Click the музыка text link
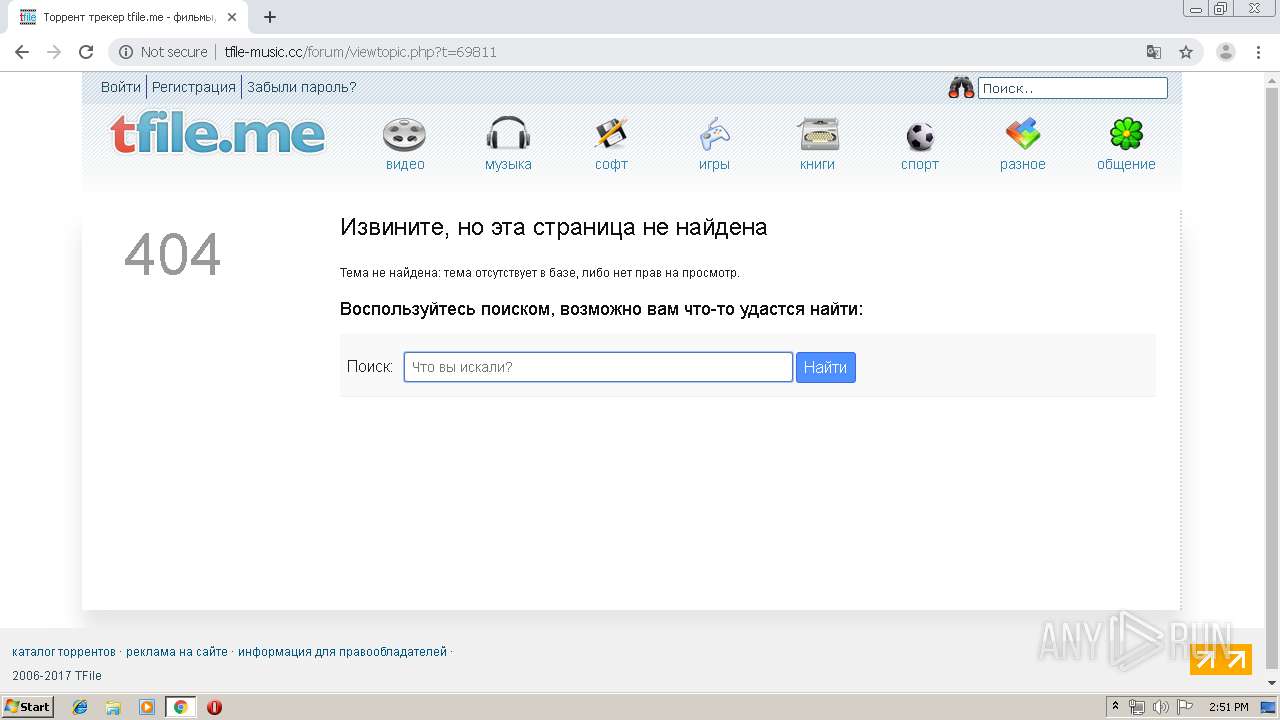 pos(508,165)
